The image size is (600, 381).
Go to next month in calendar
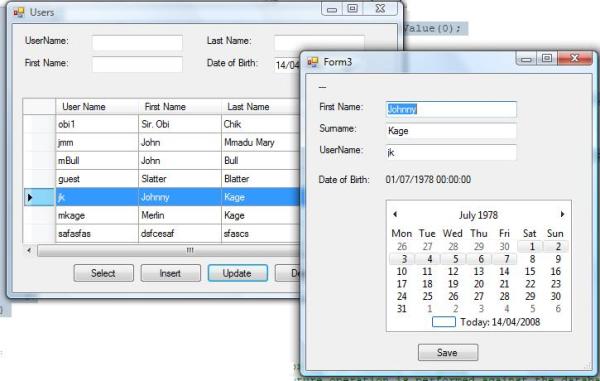pyautogui.click(x=562, y=214)
